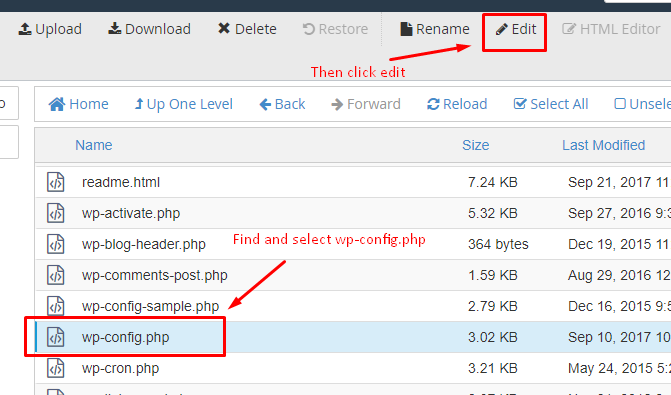Go Up One Level
This screenshot has height=395, width=671.
tap(184, 104)
